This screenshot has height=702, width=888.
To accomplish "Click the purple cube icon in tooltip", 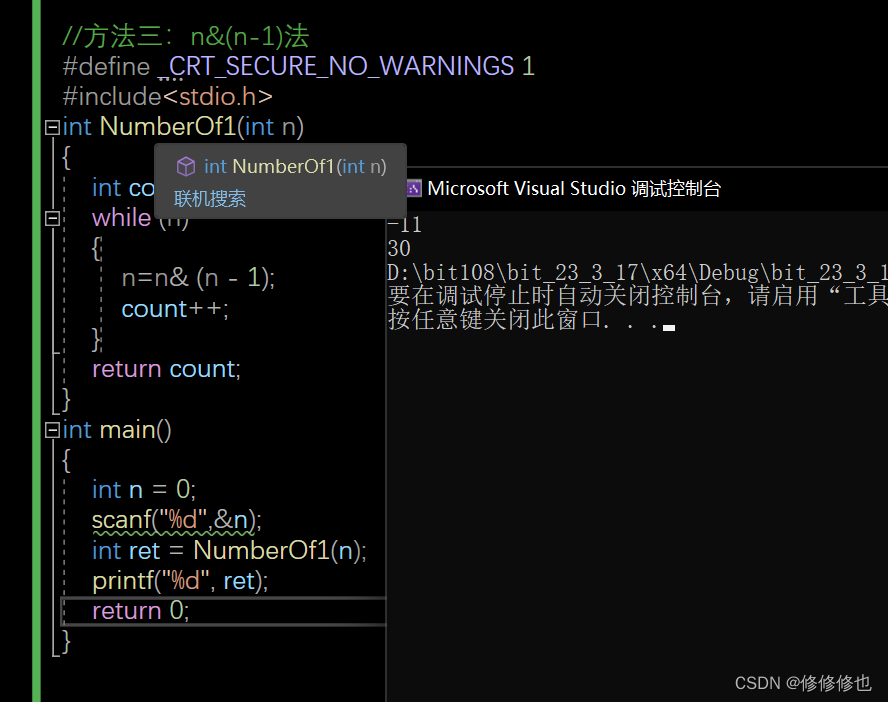I will (186, 166).
